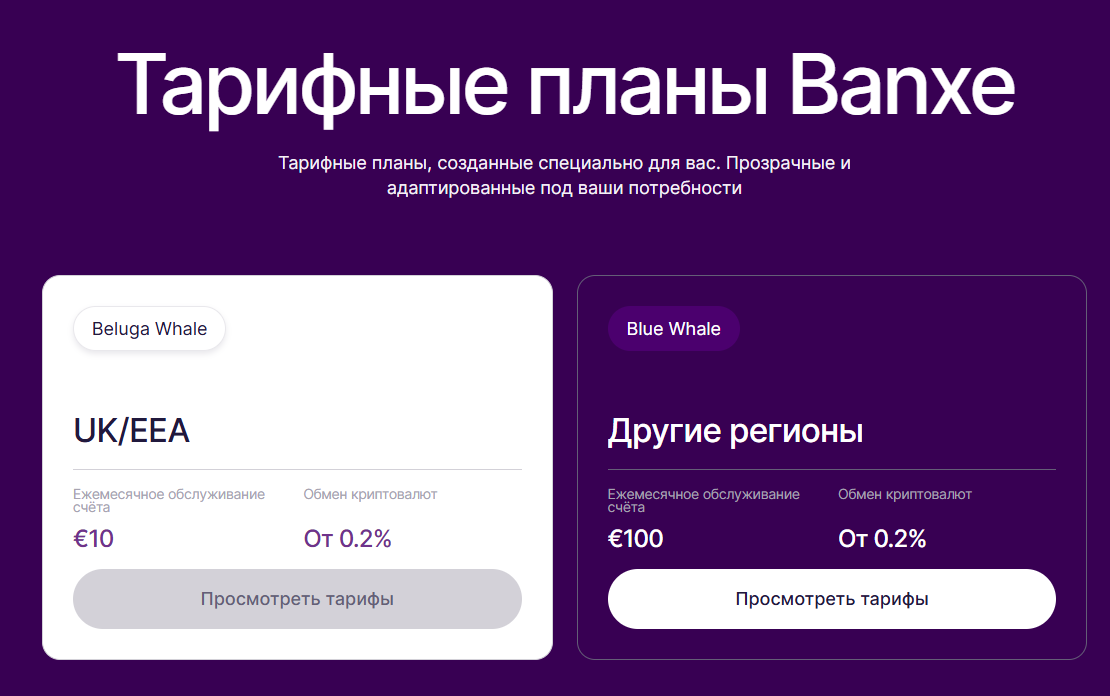Click the 'Просмотреть тарифы' button on the UK/EEA card

(x=297, y=599)
